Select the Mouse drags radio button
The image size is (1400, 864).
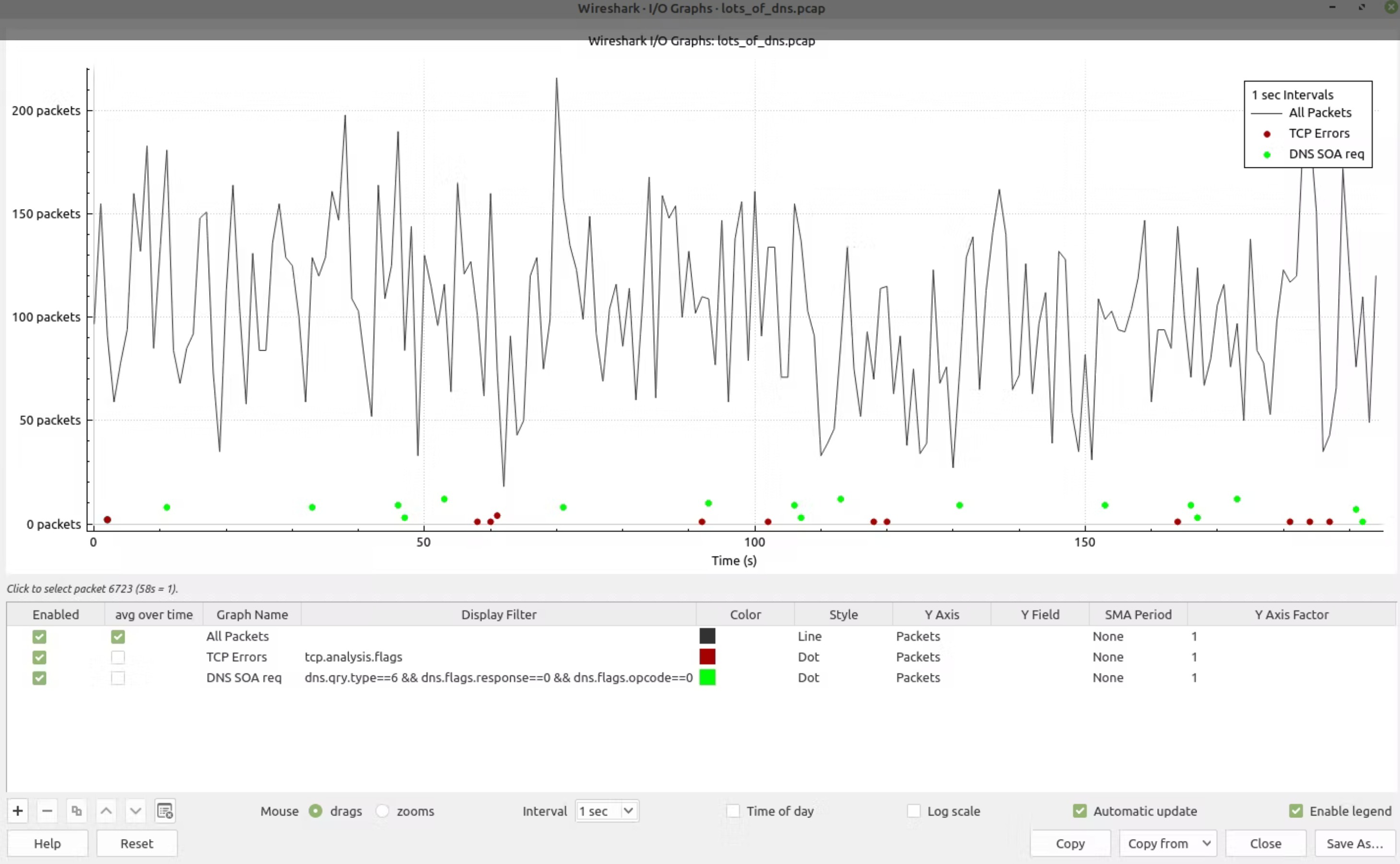tap(316, 810)
